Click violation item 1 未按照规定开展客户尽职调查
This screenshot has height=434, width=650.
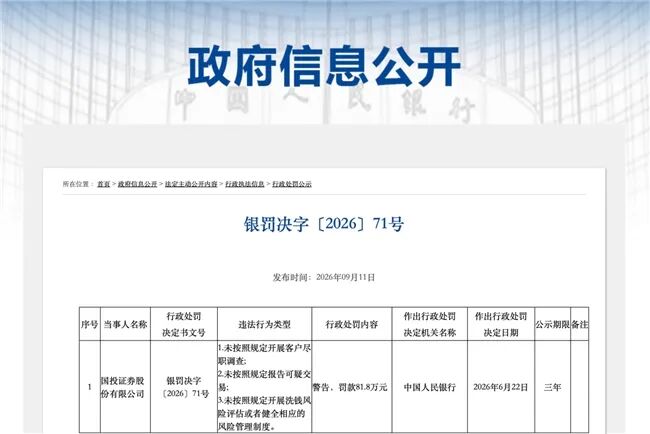coord(264,355)
